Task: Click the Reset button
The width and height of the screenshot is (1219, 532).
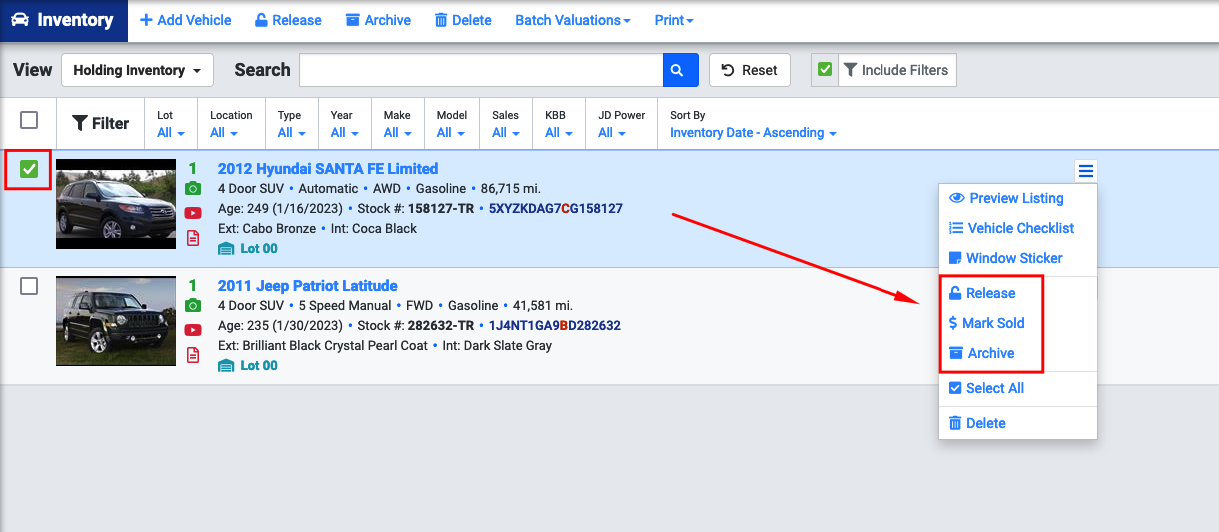Action: 749,70
